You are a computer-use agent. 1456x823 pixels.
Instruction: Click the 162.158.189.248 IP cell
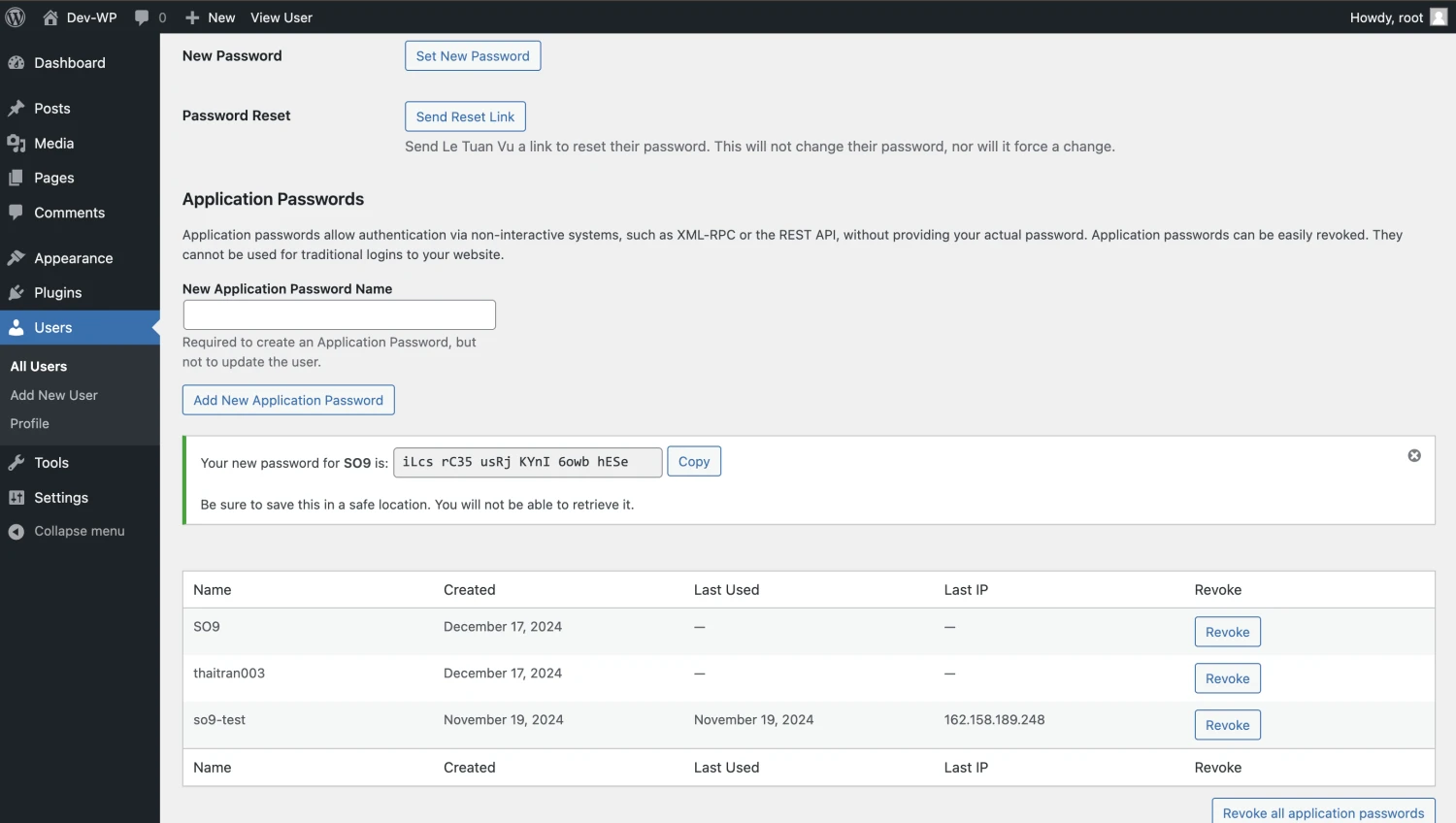point(994,720)
